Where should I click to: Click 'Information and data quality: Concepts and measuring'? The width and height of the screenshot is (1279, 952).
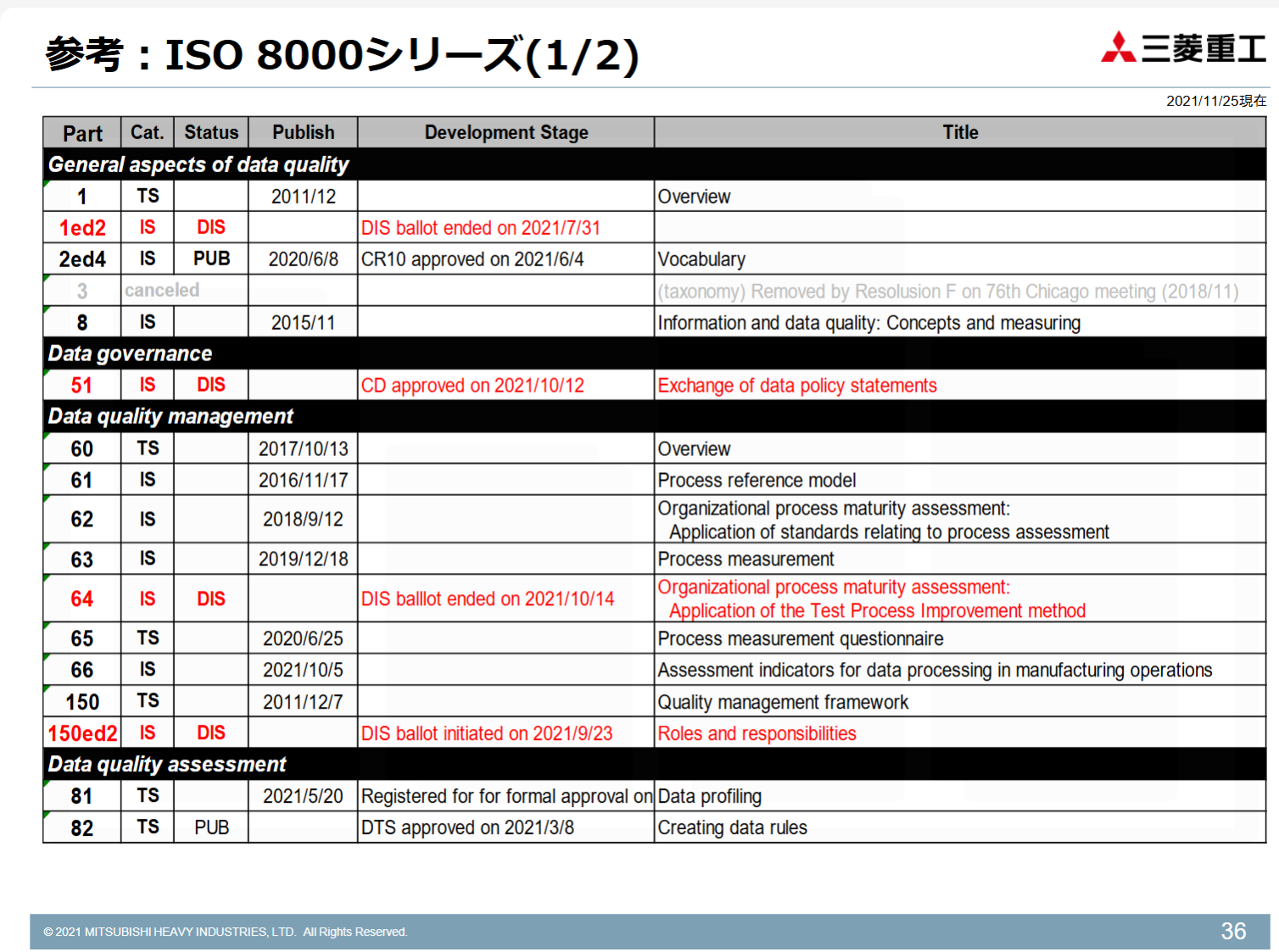pos(869,323)
